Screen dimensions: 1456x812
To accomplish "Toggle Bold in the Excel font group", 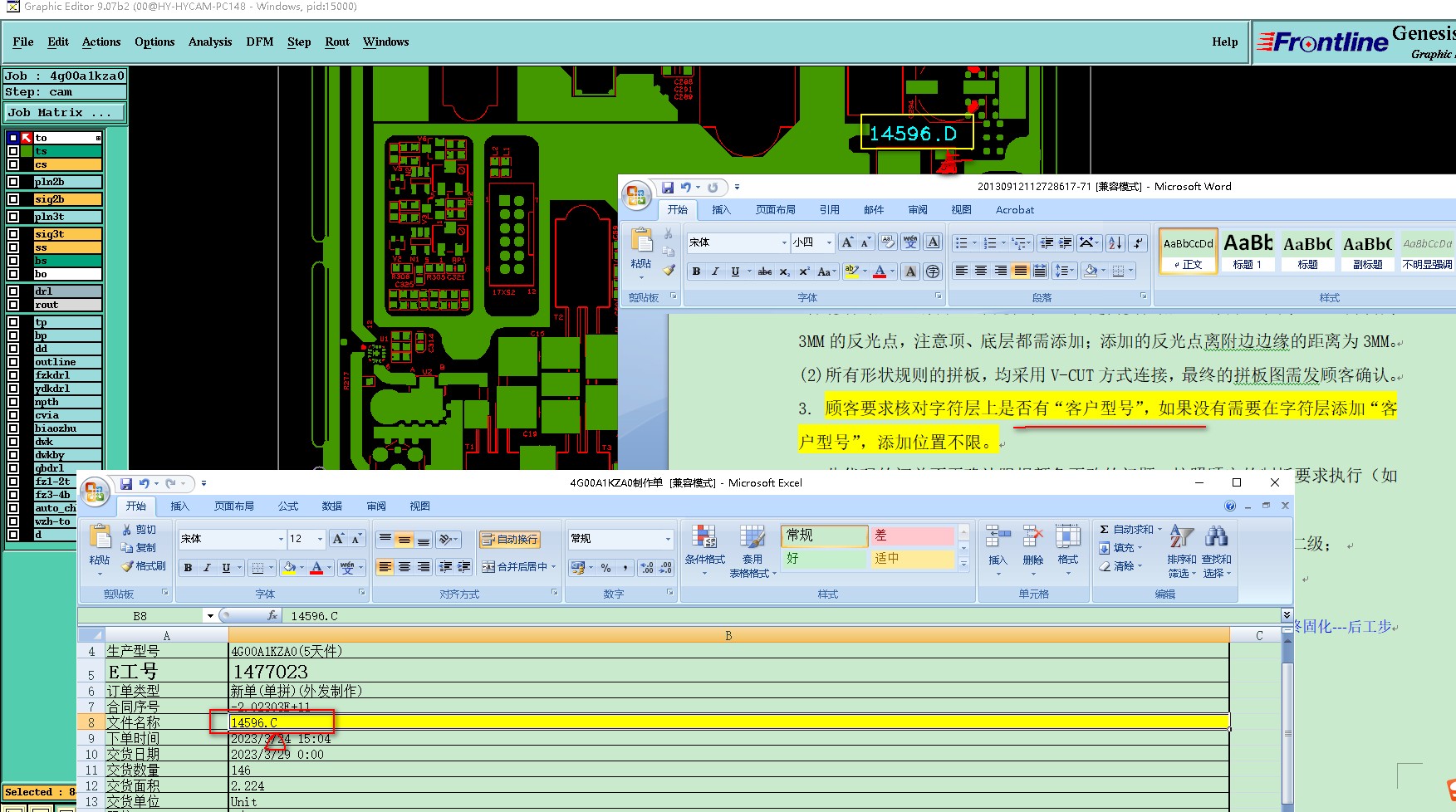I will click(x=189, y=568).
